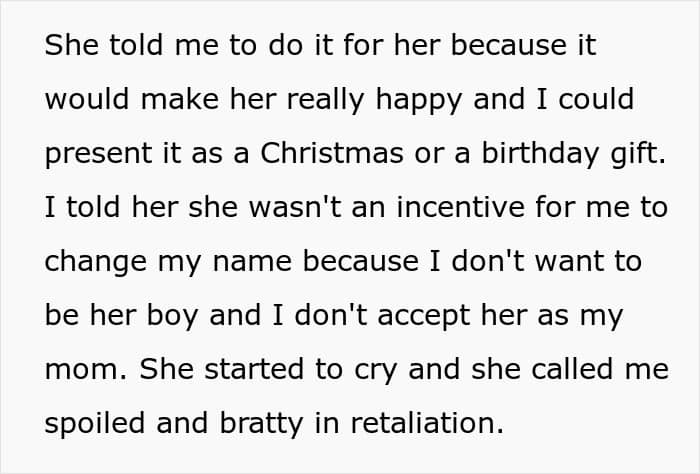700x474 pixels.
Task: Select the word "accept"
Action: coord(424,316)
